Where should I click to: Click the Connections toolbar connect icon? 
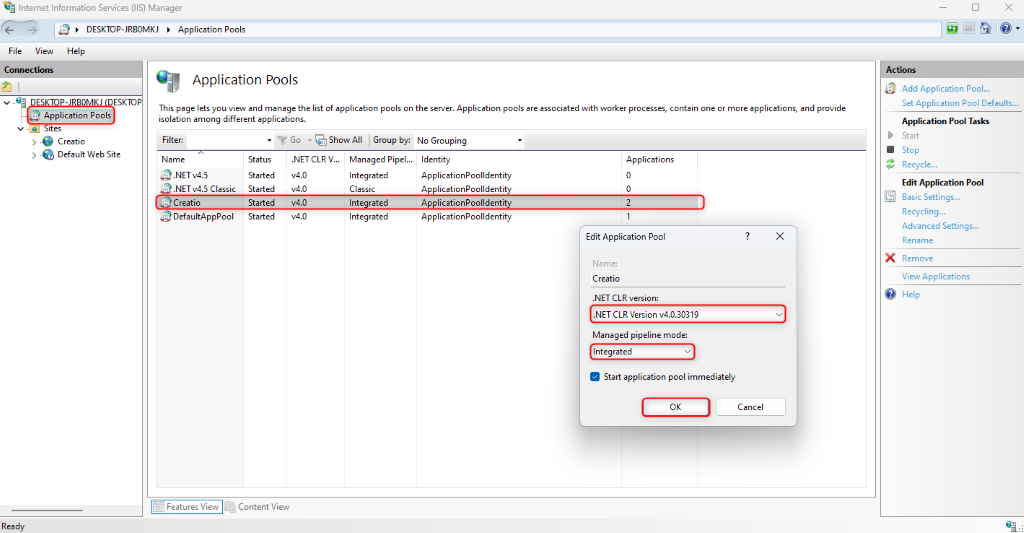click(7, 86)
